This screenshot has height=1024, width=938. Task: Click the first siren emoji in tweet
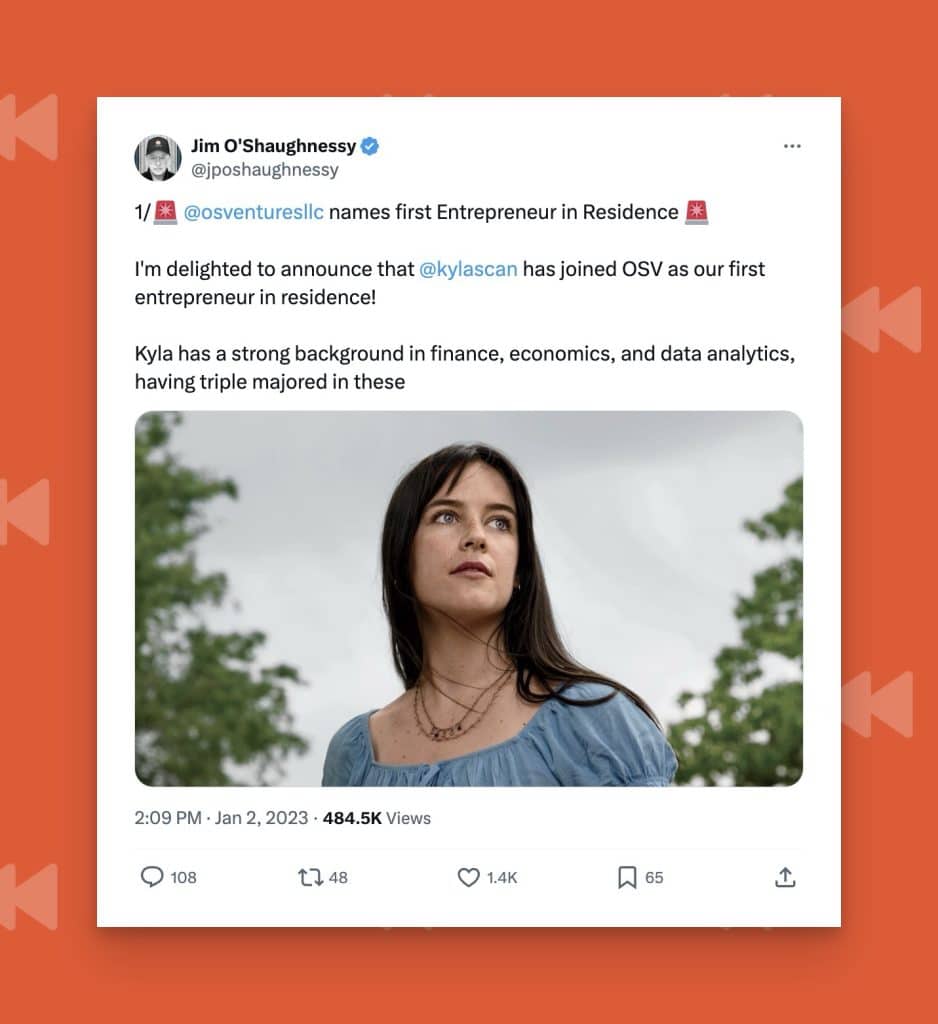point(165,212)
